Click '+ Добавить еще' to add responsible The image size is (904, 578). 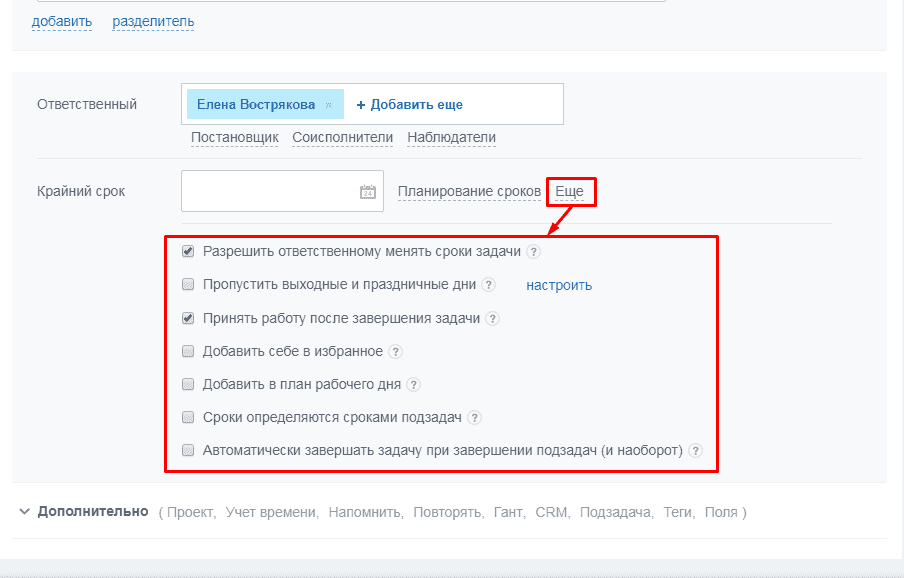coord(409,104)
